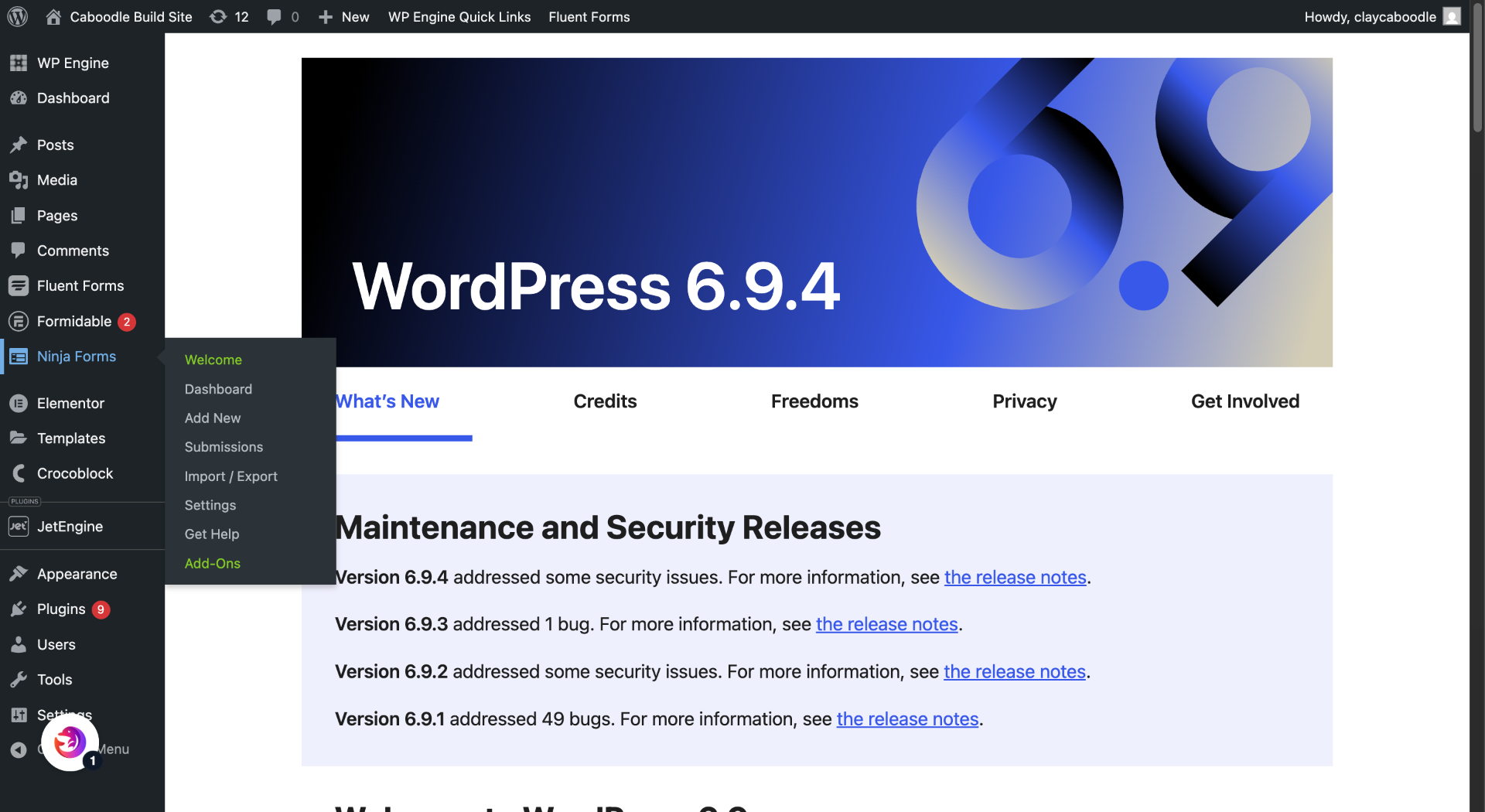Open the Privacy tab
The height and width of the screenshot is (812, 1485).
pyautogui.click(x=1025, y=401)
